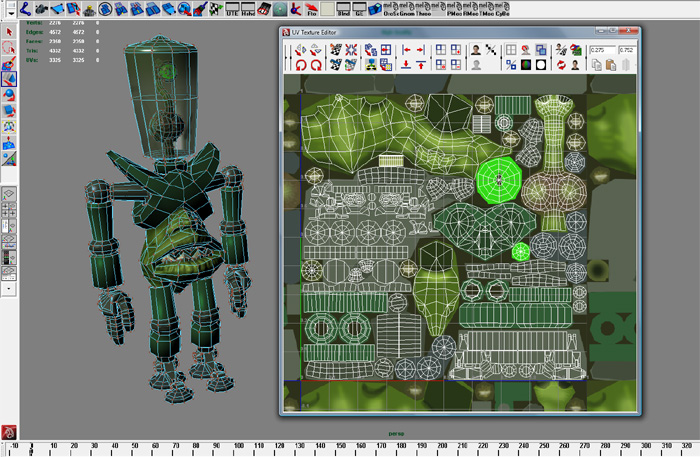Click frame 300 on the time slider
Image resolution: width=700 pixels, height=457 pixels.
pos(646,445)
